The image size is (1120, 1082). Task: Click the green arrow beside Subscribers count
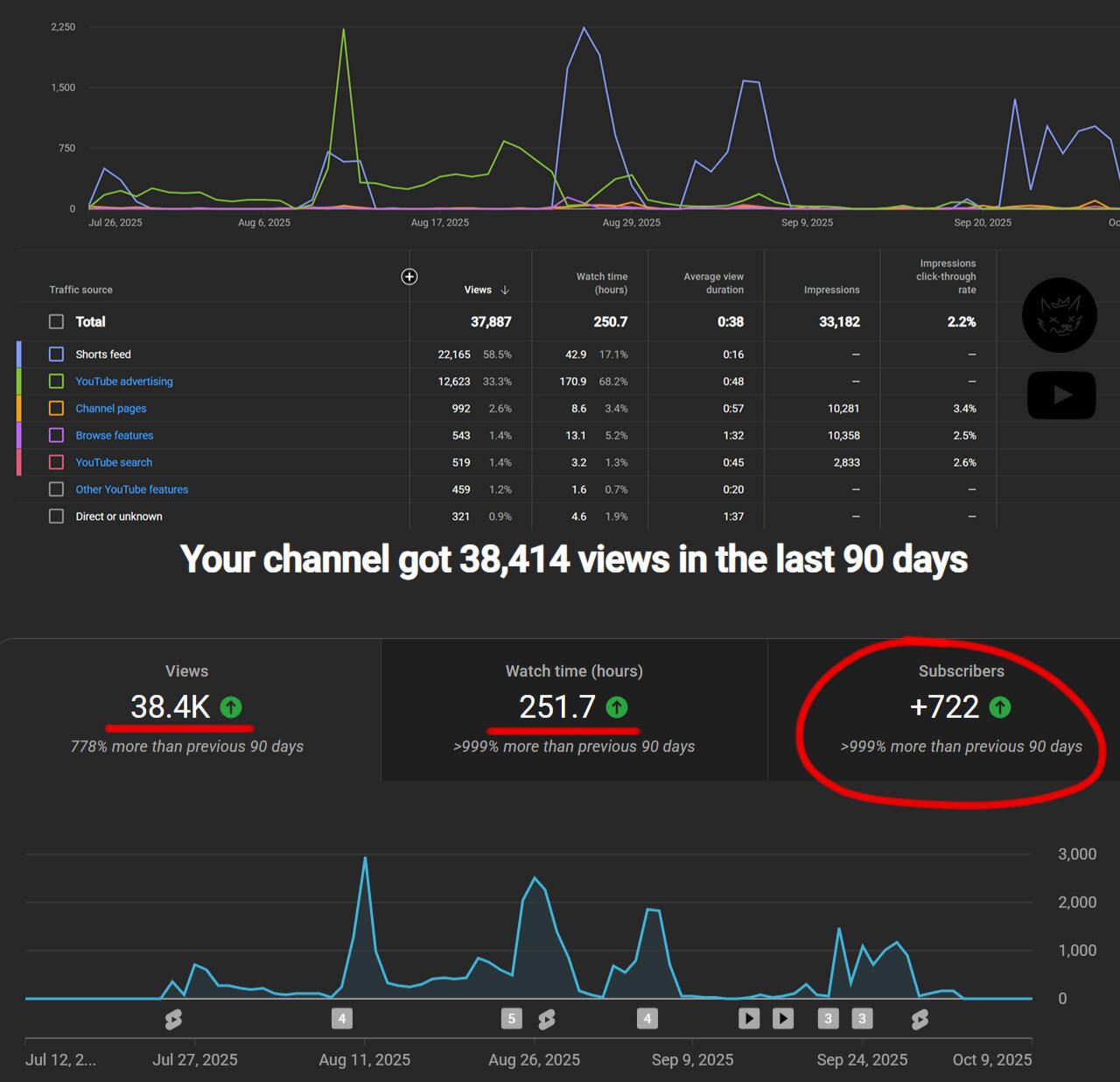point(1001,707)
